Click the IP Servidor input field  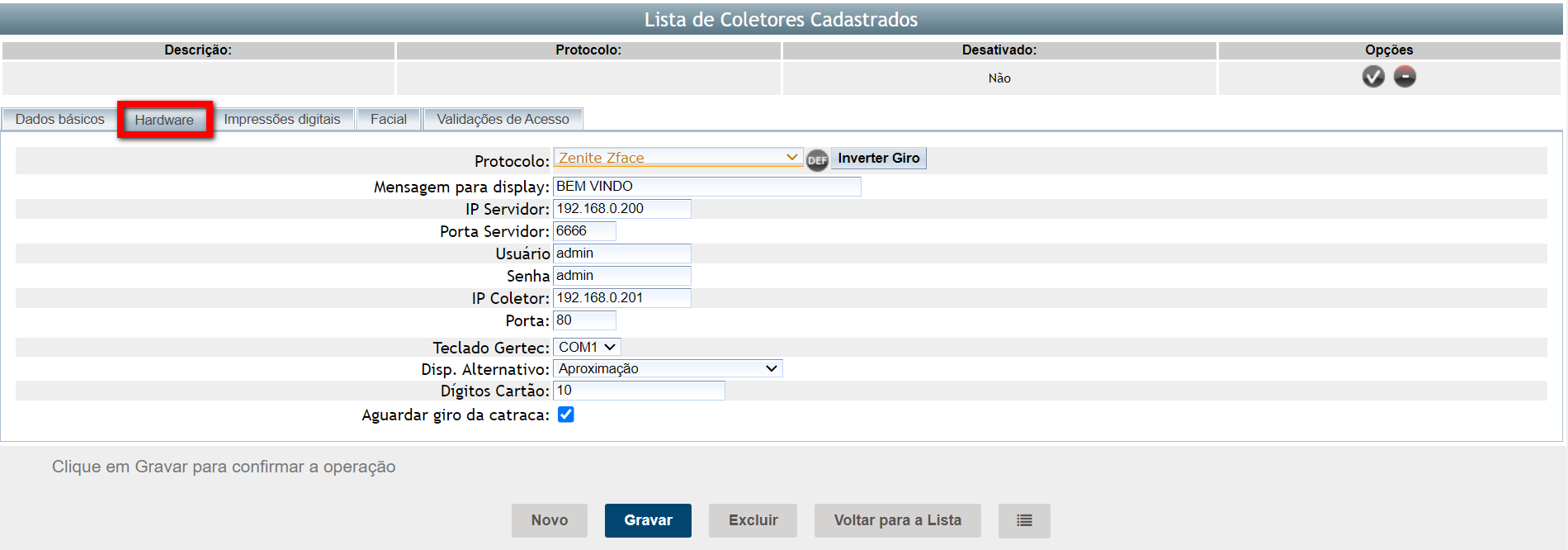tap(621, 209)
